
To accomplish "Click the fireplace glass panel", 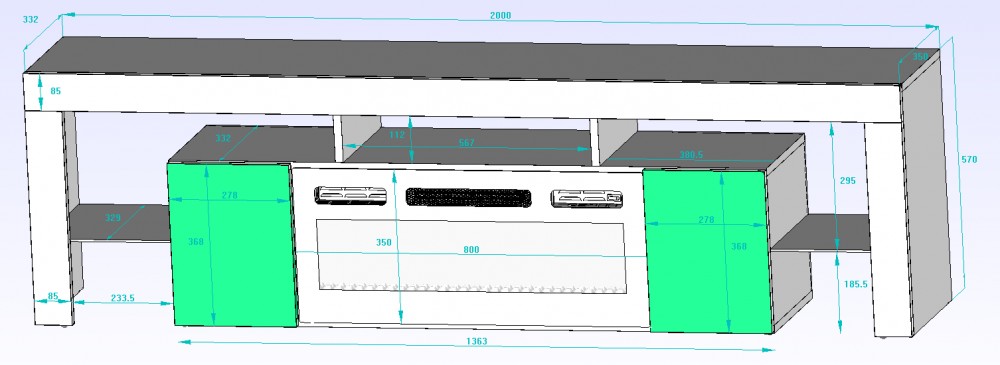I will click(x=471, y=257).
